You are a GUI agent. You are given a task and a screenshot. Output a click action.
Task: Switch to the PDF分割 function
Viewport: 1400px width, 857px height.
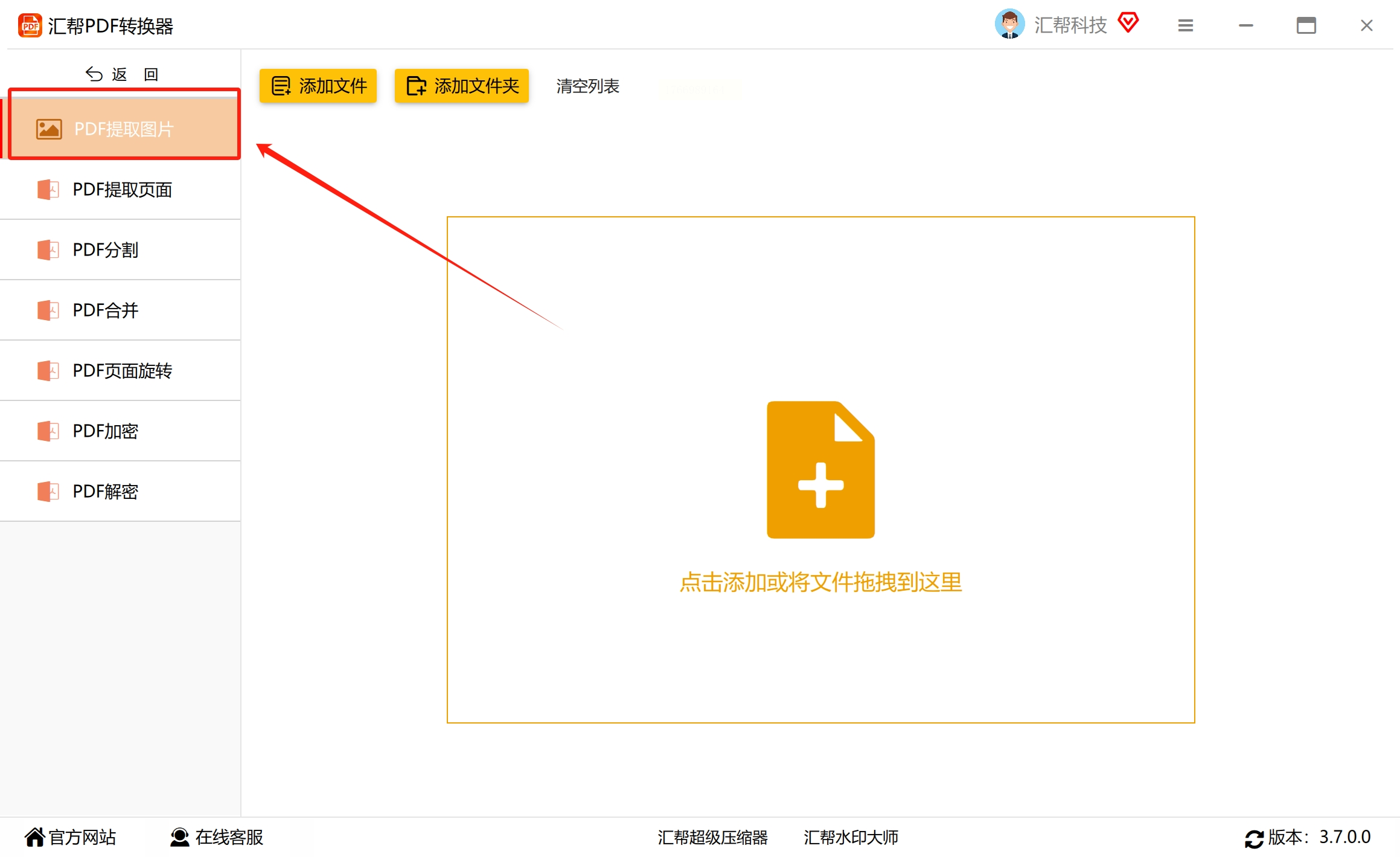pos(106,250)
